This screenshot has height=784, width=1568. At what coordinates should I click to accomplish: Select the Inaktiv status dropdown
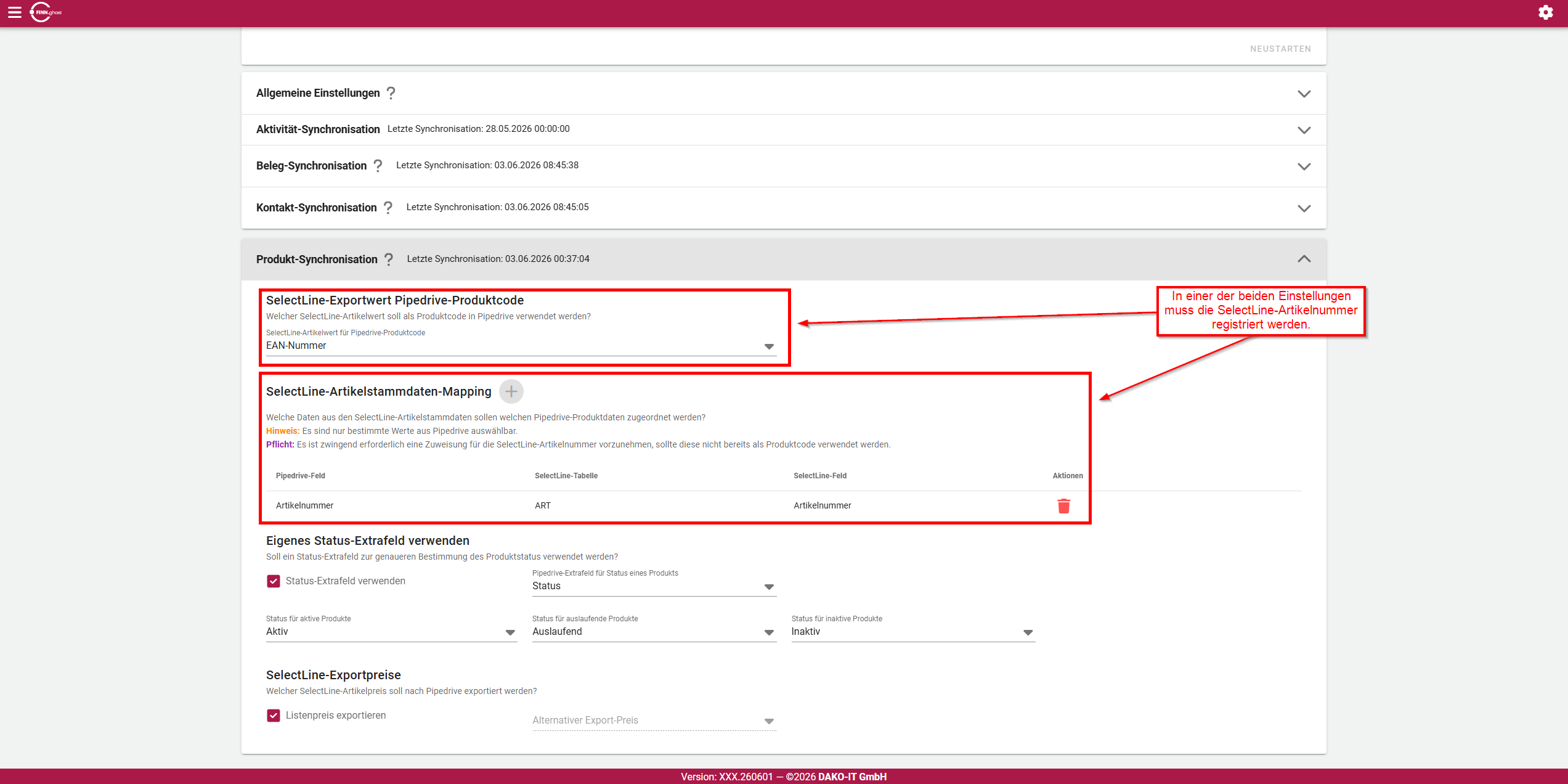(912, 632)
